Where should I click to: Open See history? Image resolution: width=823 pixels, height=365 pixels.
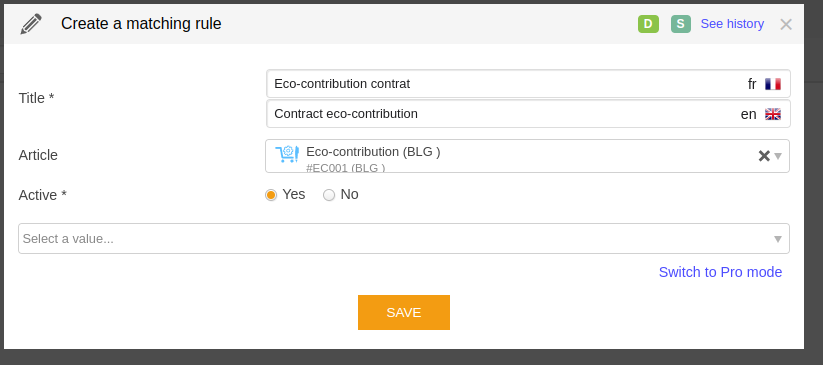pyautogui.click(x=732, y=24)
